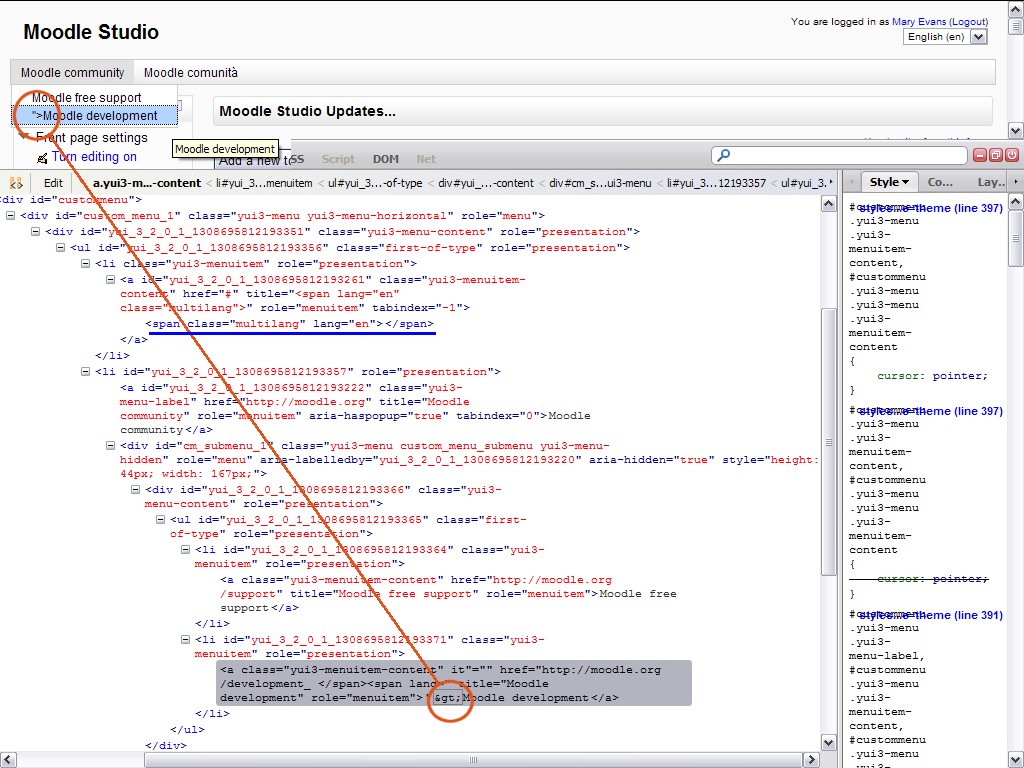Viewport: 1024px width, 768px height.
Task: Click the page scrollbar down arrow
Action: tap(1016, 130)
